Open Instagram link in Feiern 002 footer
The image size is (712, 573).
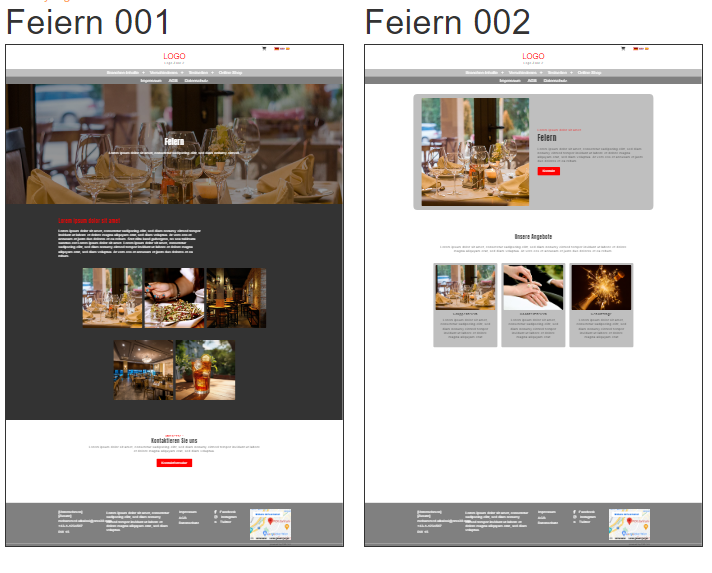(x=588, y=517)
